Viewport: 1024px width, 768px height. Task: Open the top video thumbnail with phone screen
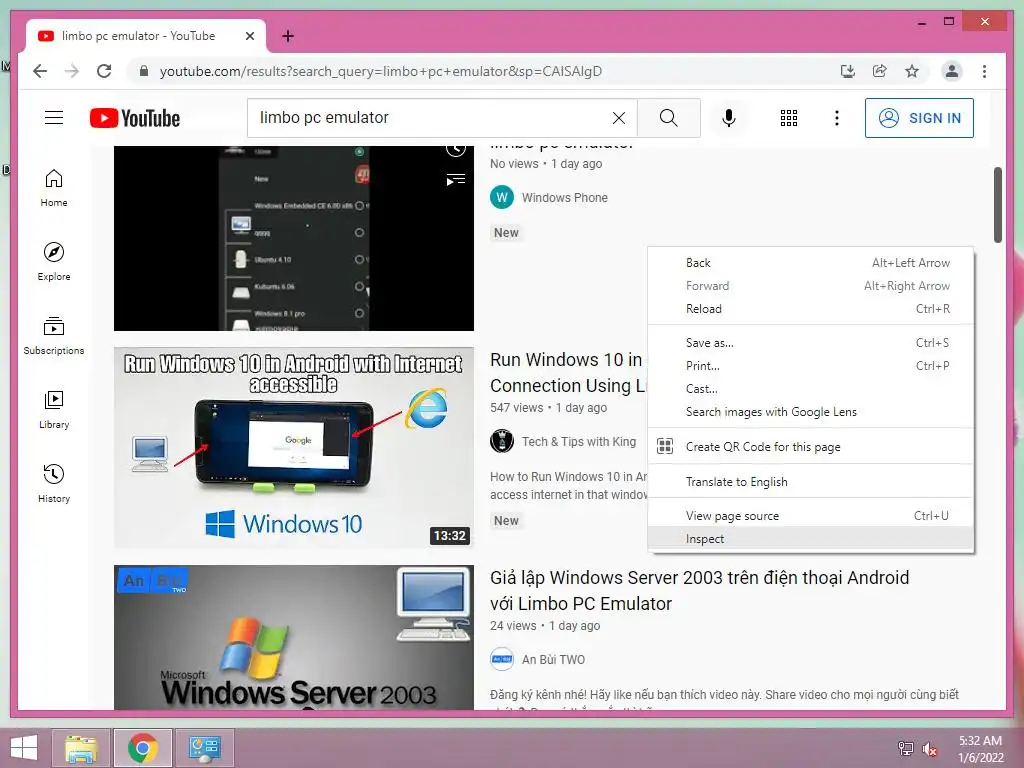click(293, 238)
